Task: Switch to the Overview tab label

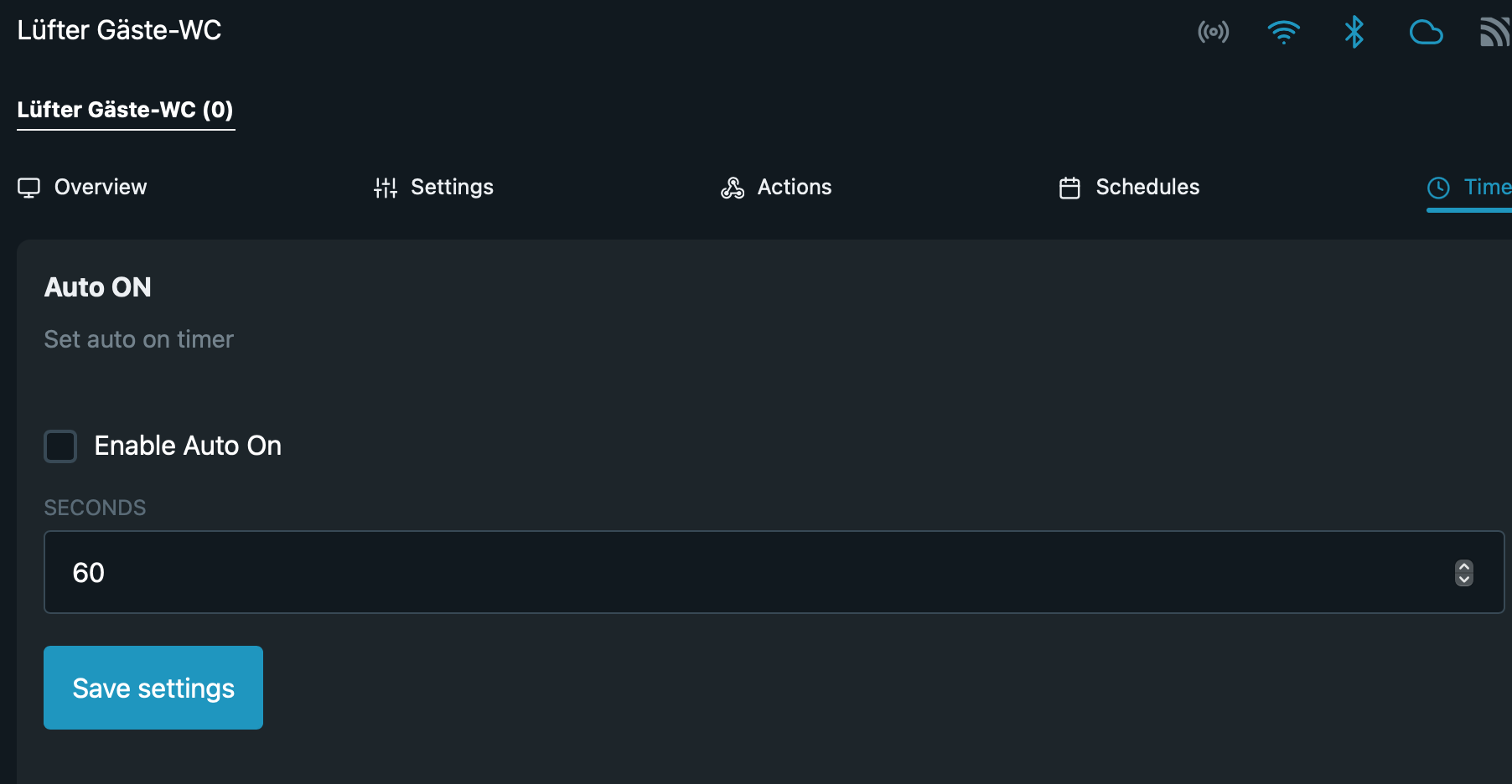Action: (x=101, y=187)
